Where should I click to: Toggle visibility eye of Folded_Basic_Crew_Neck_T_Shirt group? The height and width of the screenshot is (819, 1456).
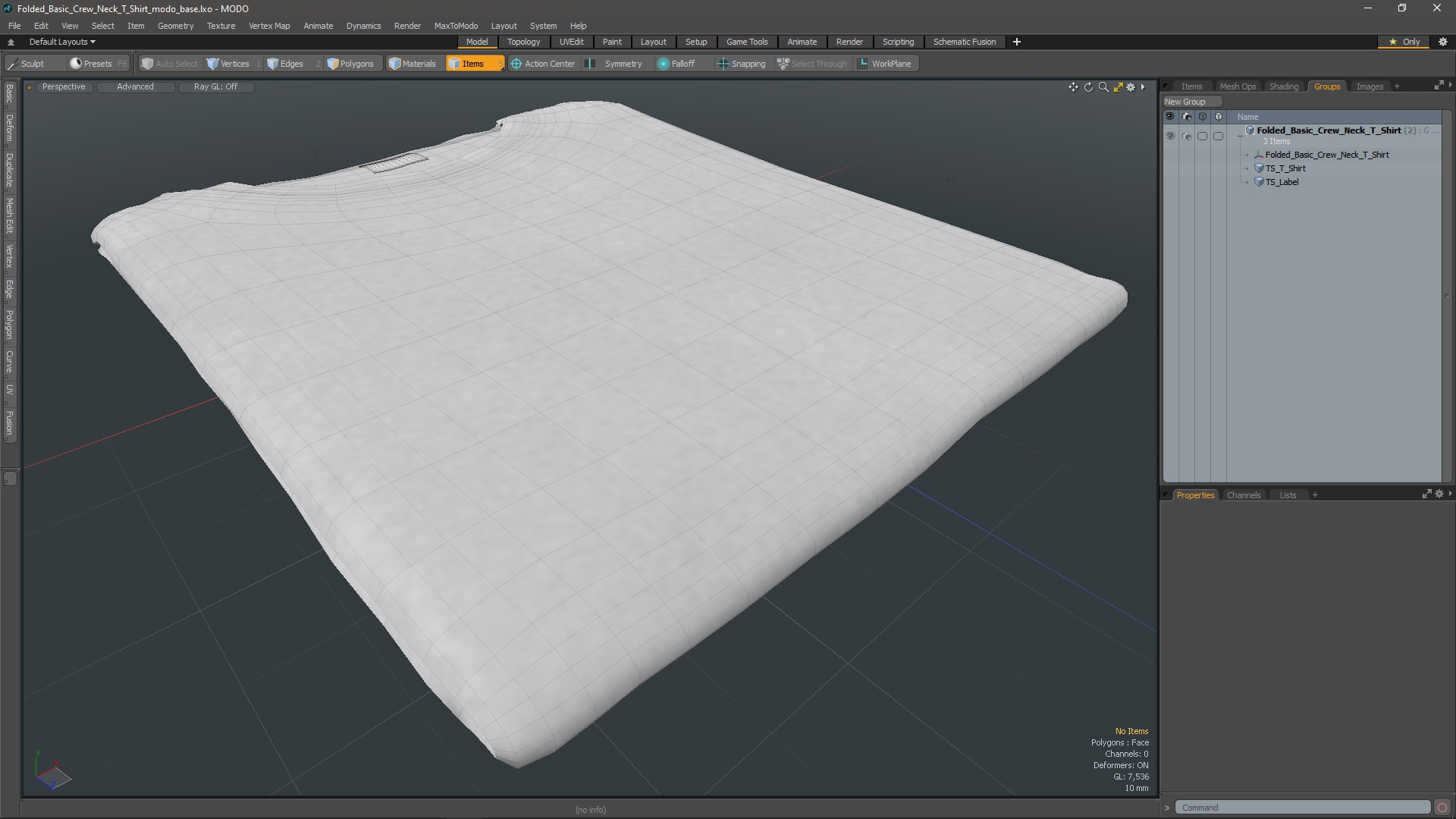point(1170,136)
